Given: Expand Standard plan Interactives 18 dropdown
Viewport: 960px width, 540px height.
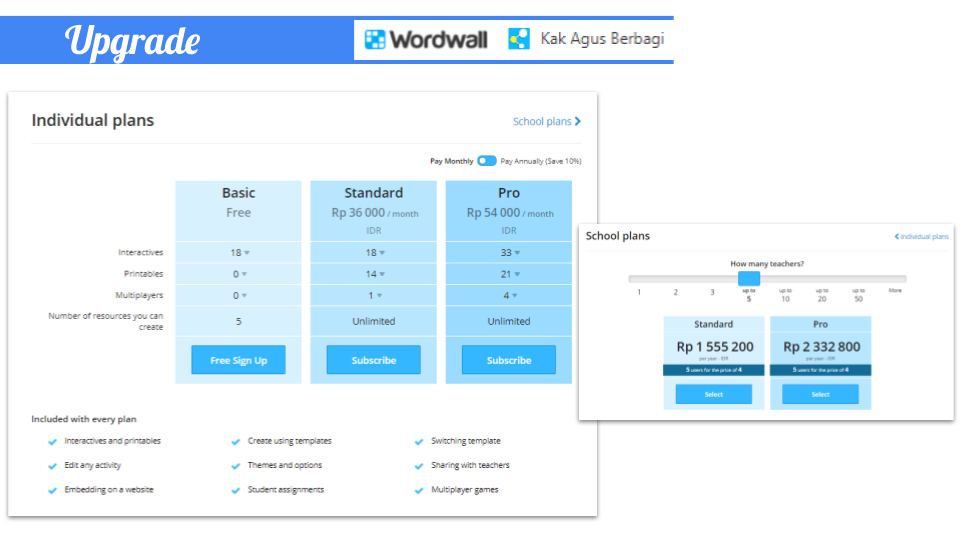Looking at the screenshot, I should (x=375, y=252).
